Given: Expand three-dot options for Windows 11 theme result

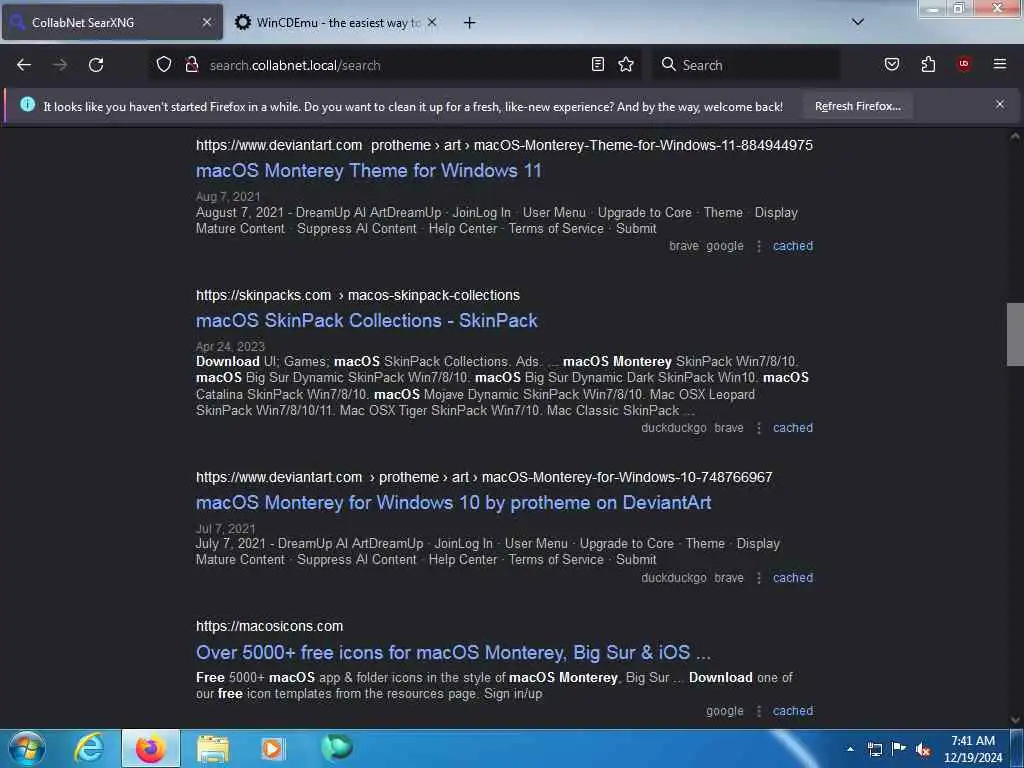Looking at the screenshot, I should click(x=759, y=246).
